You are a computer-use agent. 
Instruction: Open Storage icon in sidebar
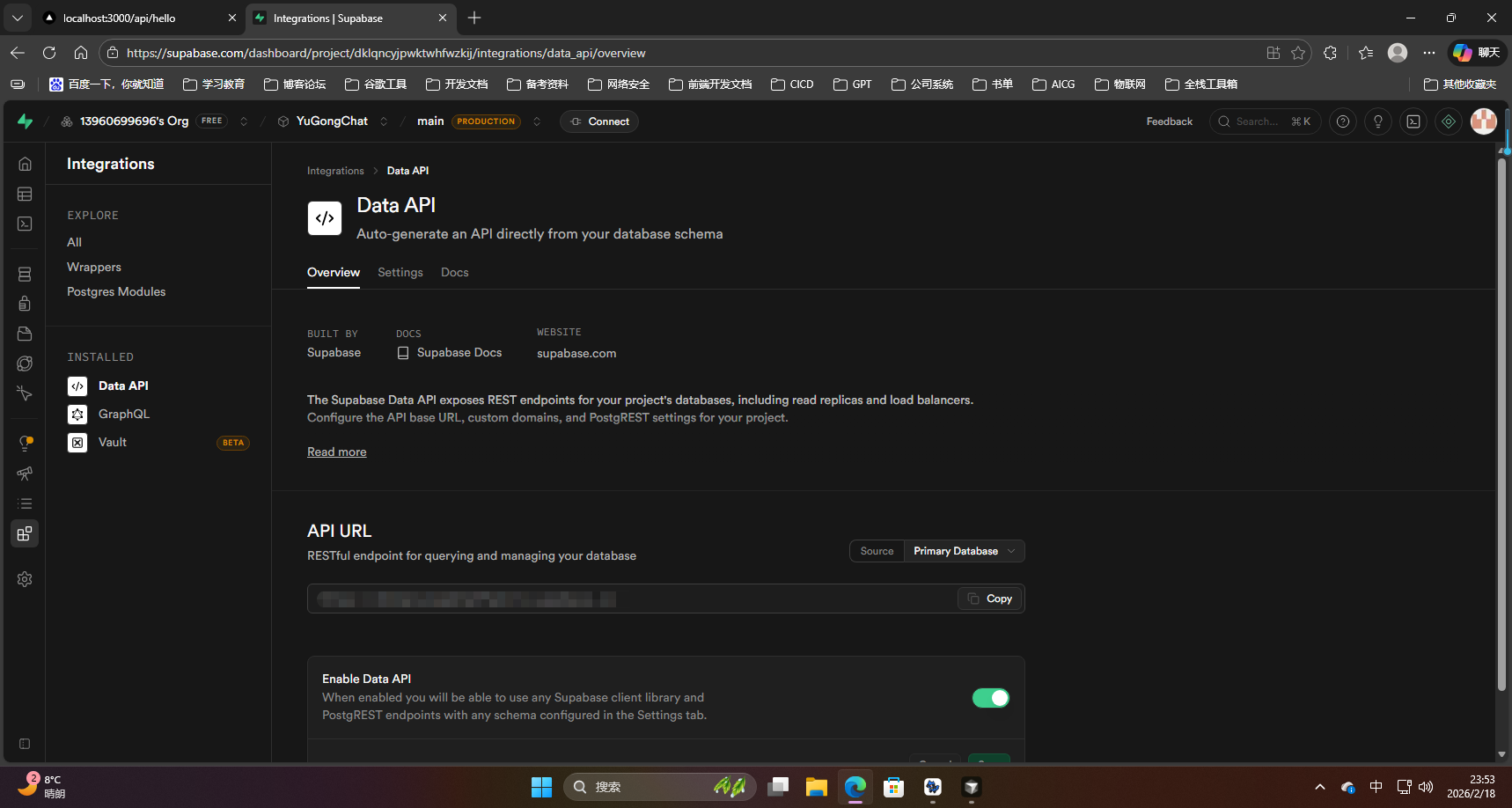pos(25,334)
